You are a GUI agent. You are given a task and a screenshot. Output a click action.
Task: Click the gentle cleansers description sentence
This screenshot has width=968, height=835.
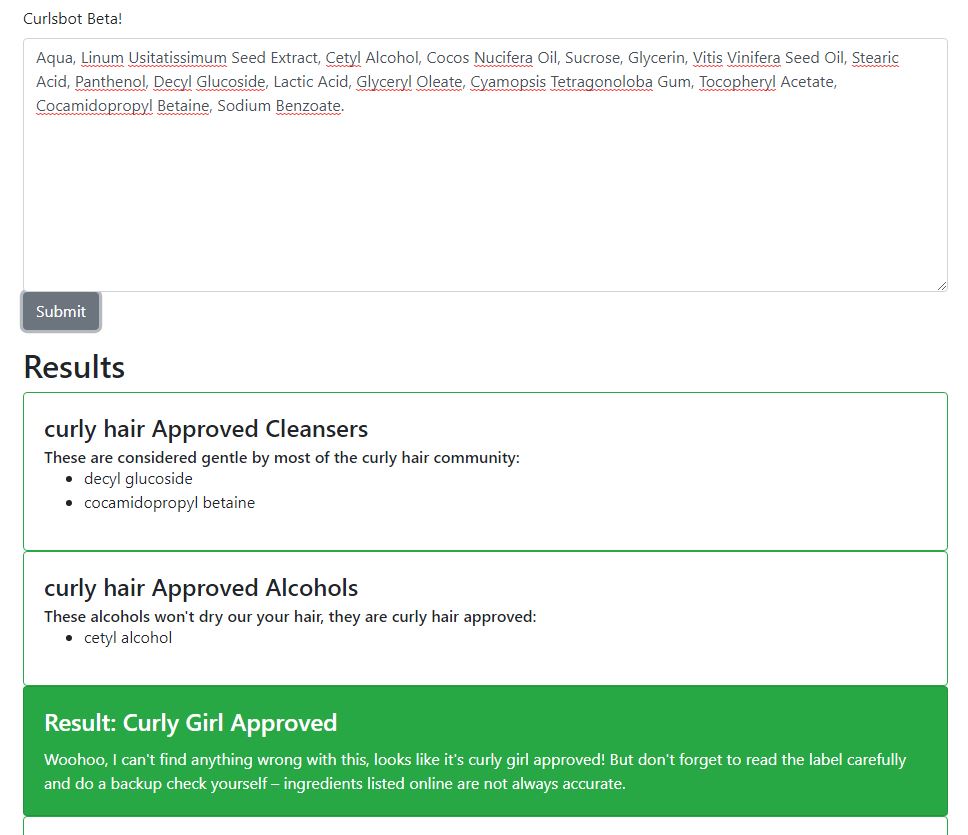point(282,458)
